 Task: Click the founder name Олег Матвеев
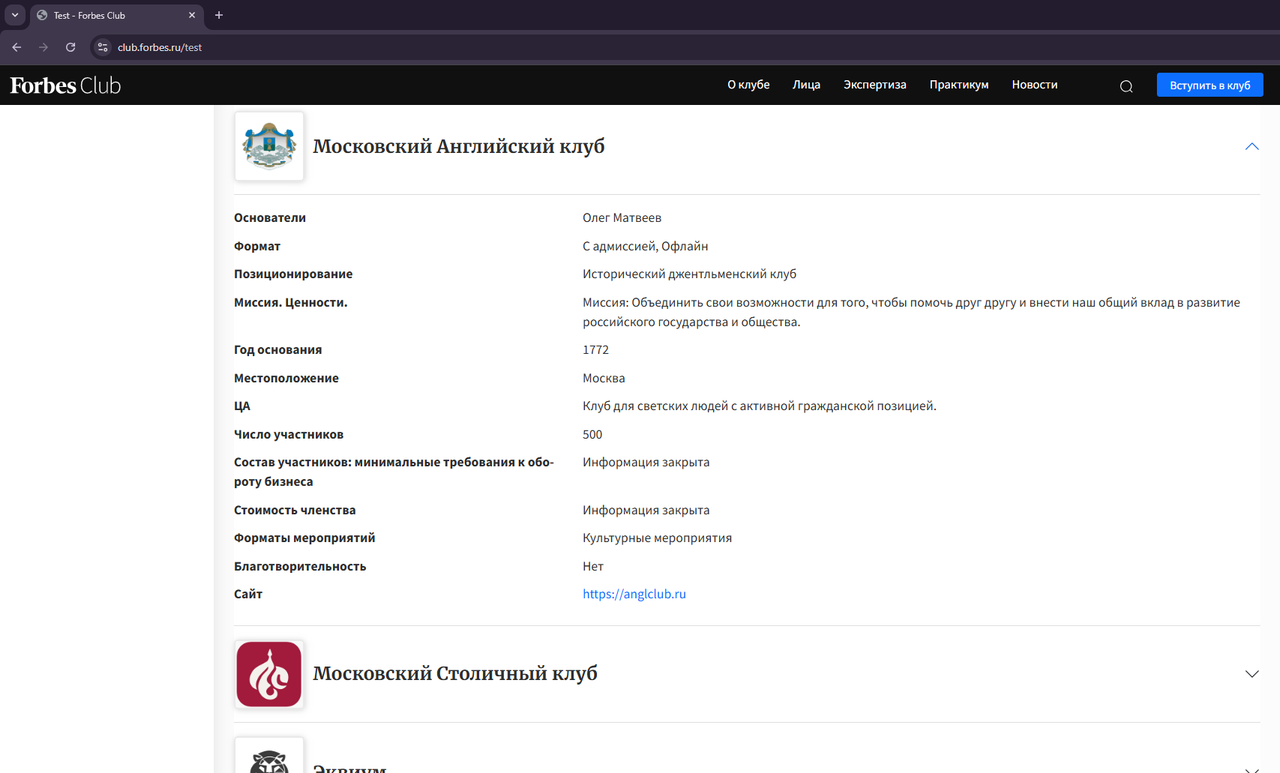pyautogui.click(x=622, y=218)
